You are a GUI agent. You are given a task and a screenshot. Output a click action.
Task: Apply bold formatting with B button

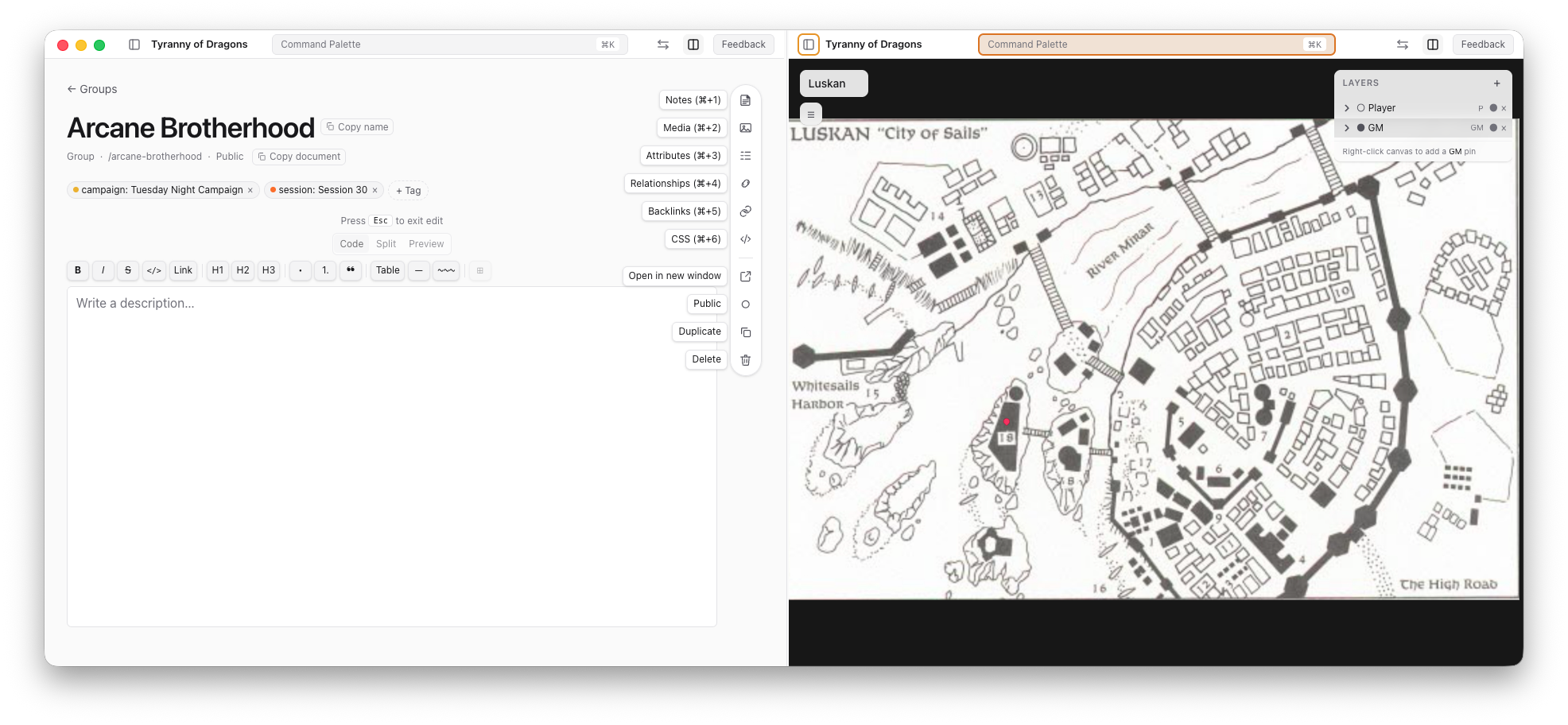point(78,270)
